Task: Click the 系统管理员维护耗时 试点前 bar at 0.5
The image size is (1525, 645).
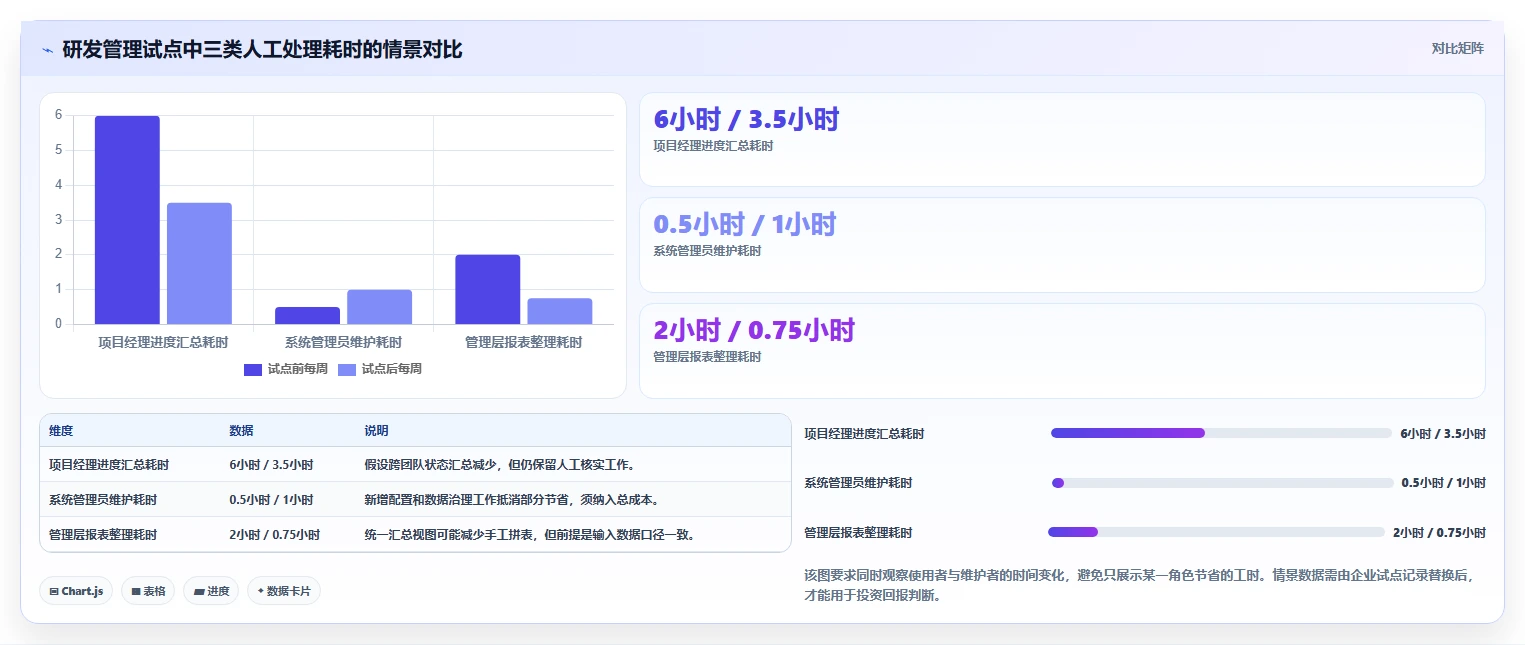Action: pyautogui.click(x=307, y=315)
